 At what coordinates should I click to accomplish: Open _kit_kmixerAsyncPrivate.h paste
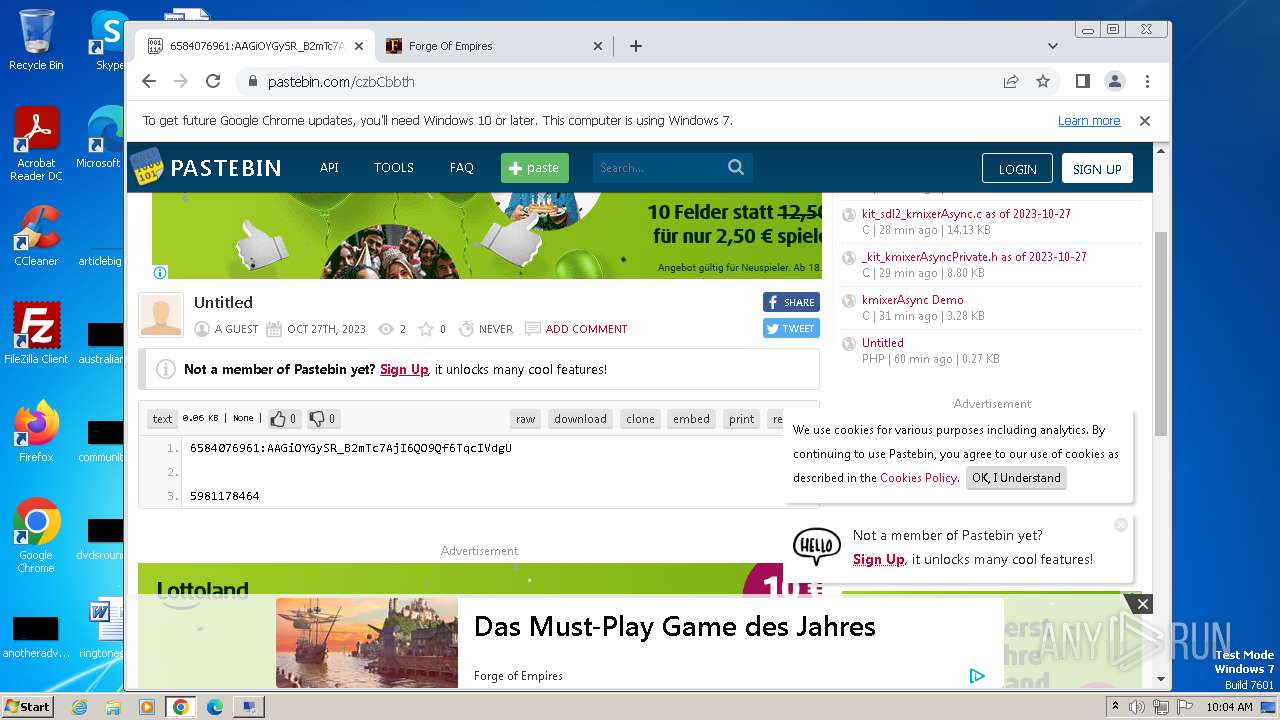click(974, 257)
